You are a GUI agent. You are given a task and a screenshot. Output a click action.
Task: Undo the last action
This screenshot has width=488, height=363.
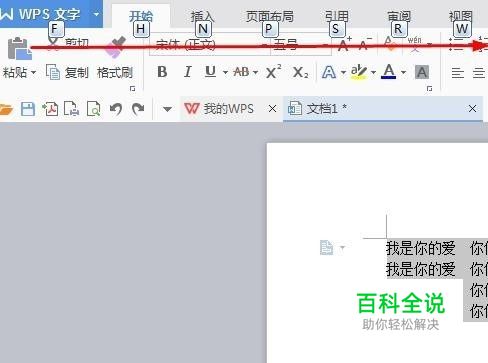click(x=116, y=109)
